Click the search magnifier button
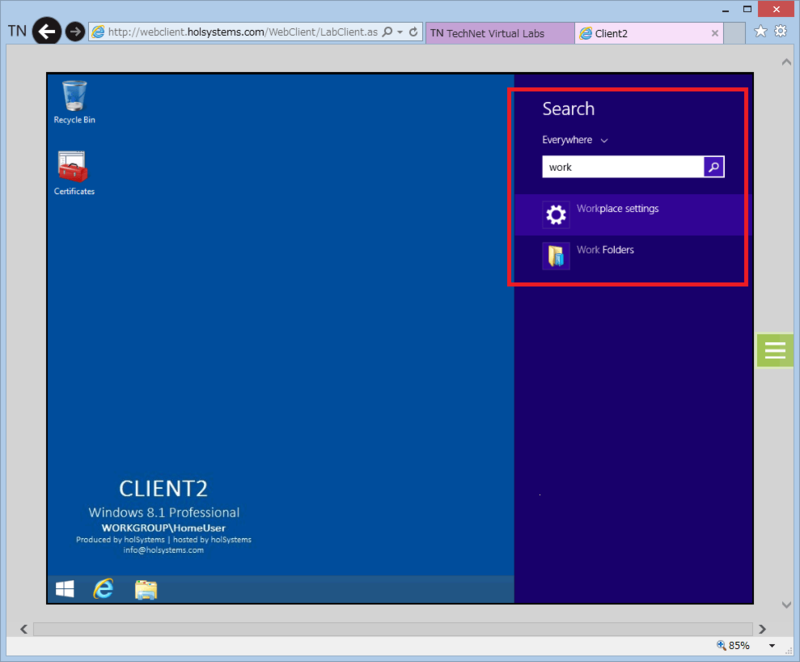The image size is (800, 662). [714, 167]
